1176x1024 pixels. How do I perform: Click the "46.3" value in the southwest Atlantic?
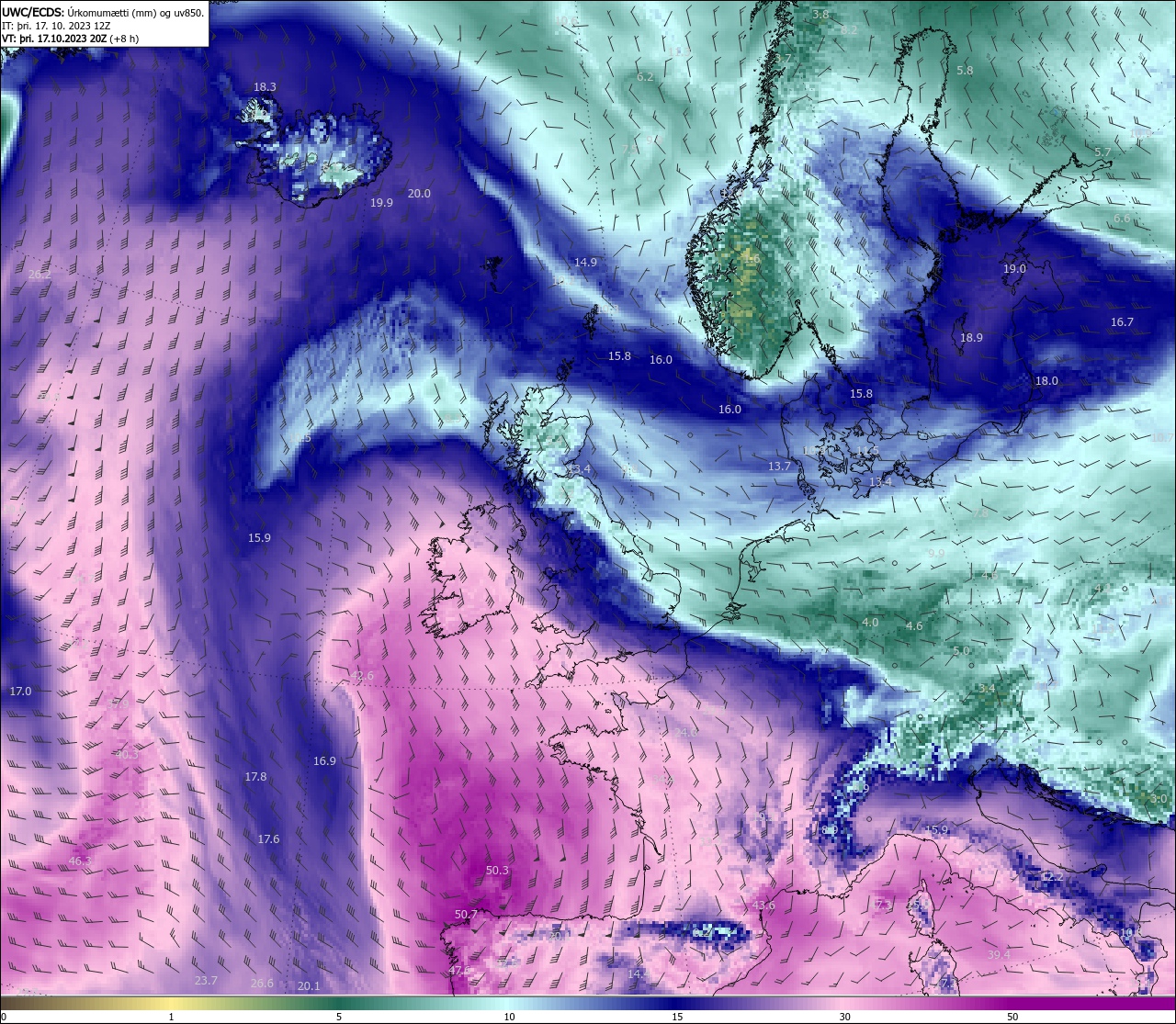click(x=80, y=861)
